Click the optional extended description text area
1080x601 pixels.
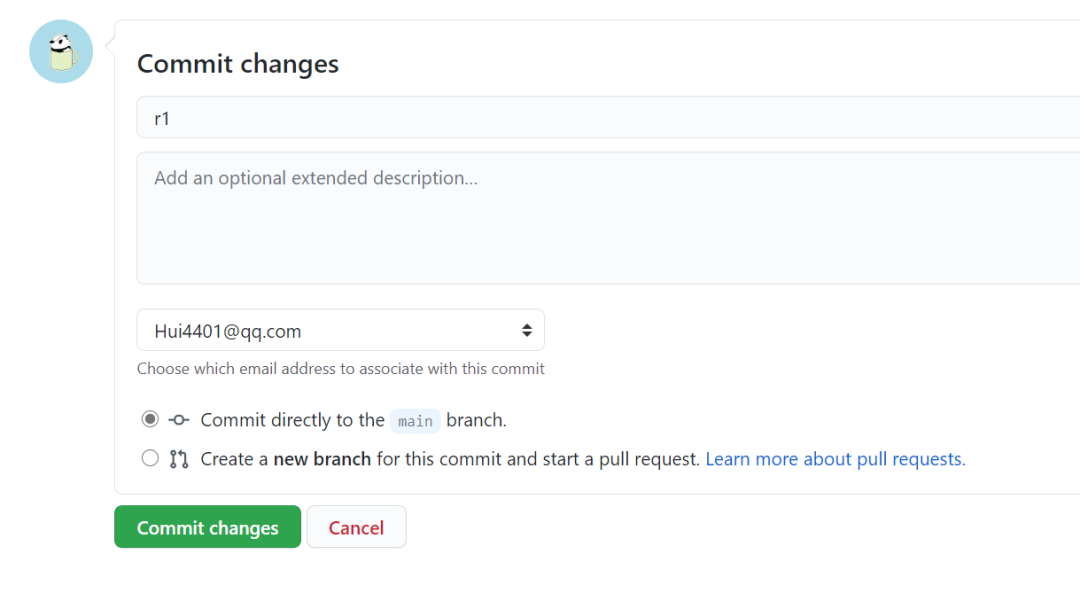click(608, 218)
